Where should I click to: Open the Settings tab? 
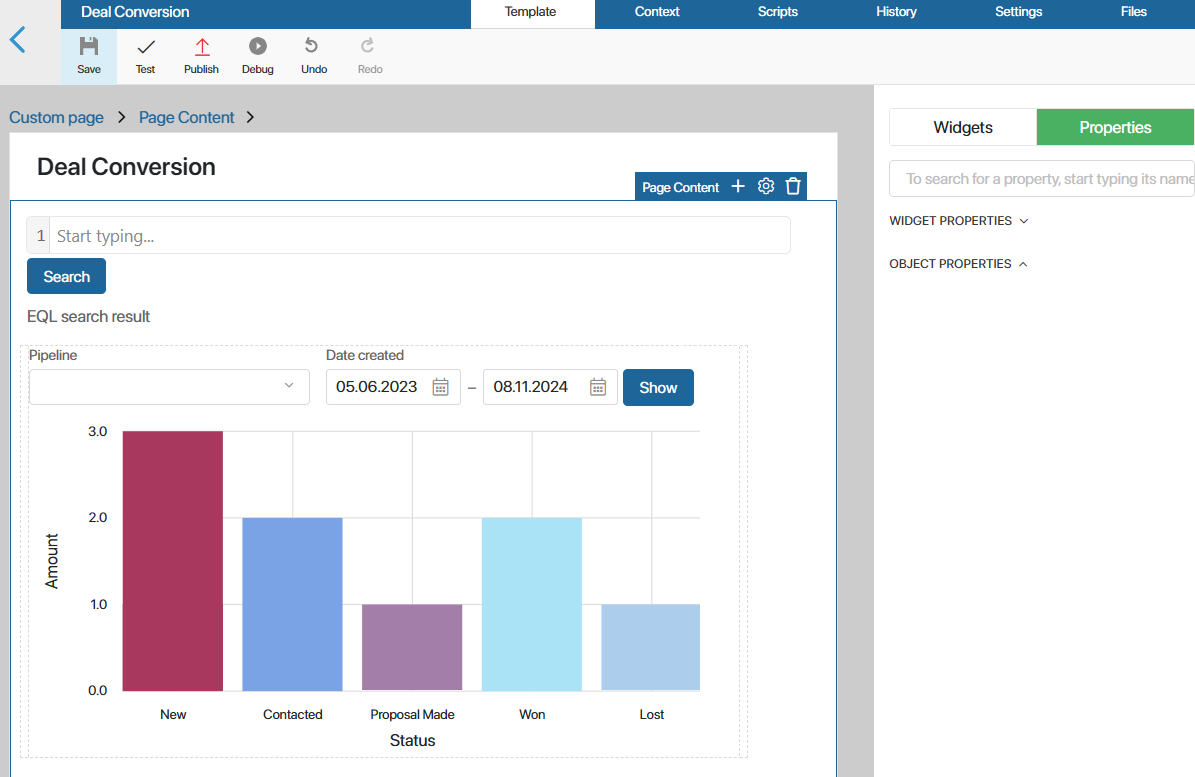[1018, 12]
